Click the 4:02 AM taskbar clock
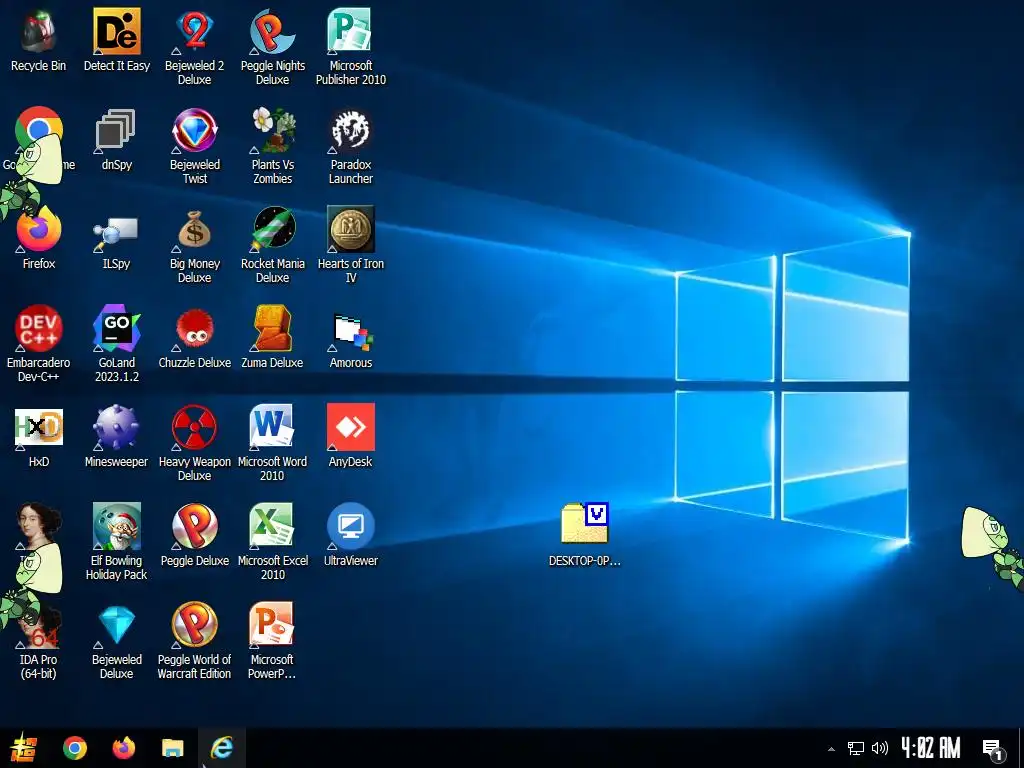Viewport: 1024px width, 768px height. coord(931,748)
